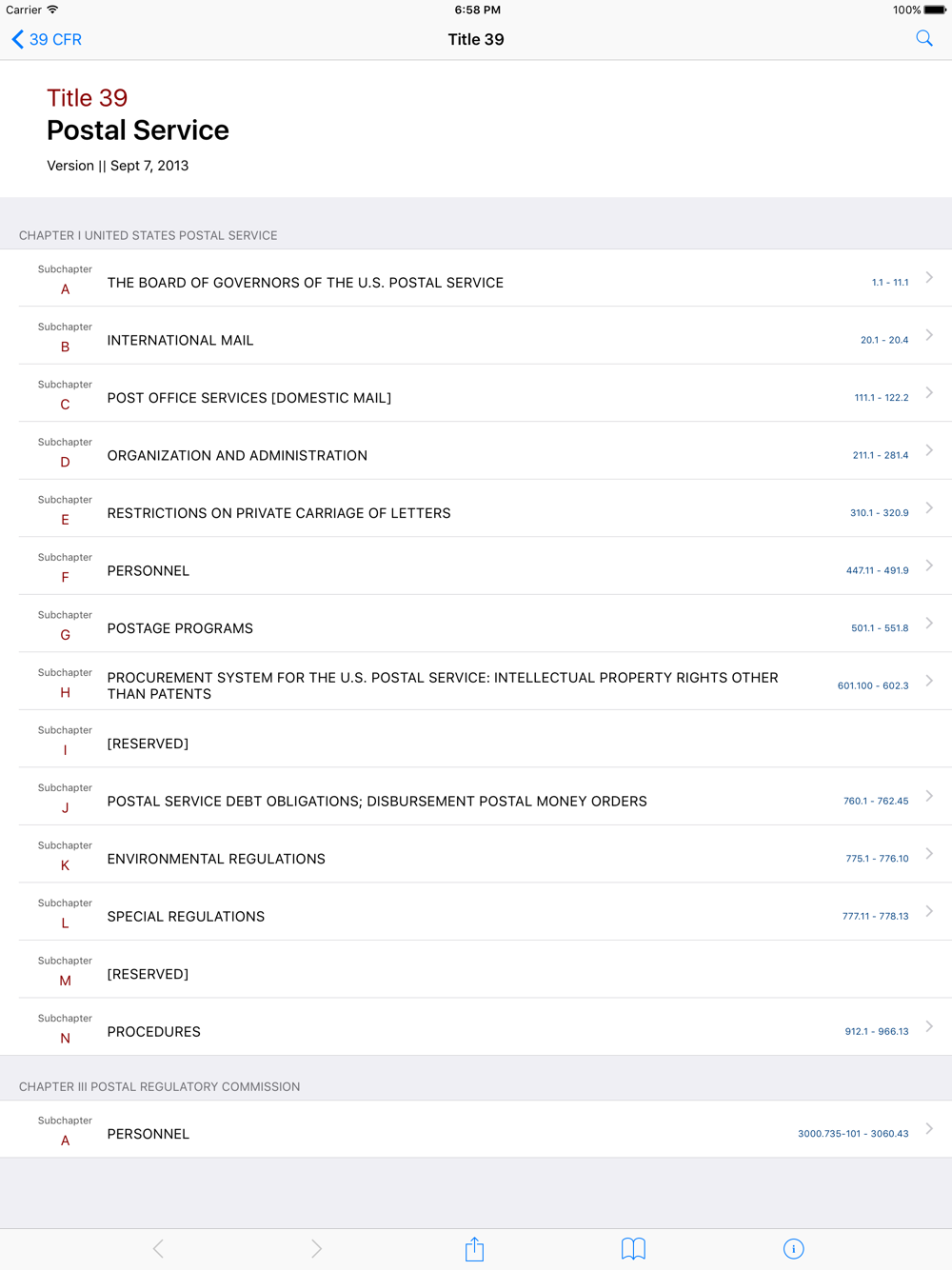Open Restrictions on Private Carriage of Letters
952x1270 pixels.
(x=476, y=508)
